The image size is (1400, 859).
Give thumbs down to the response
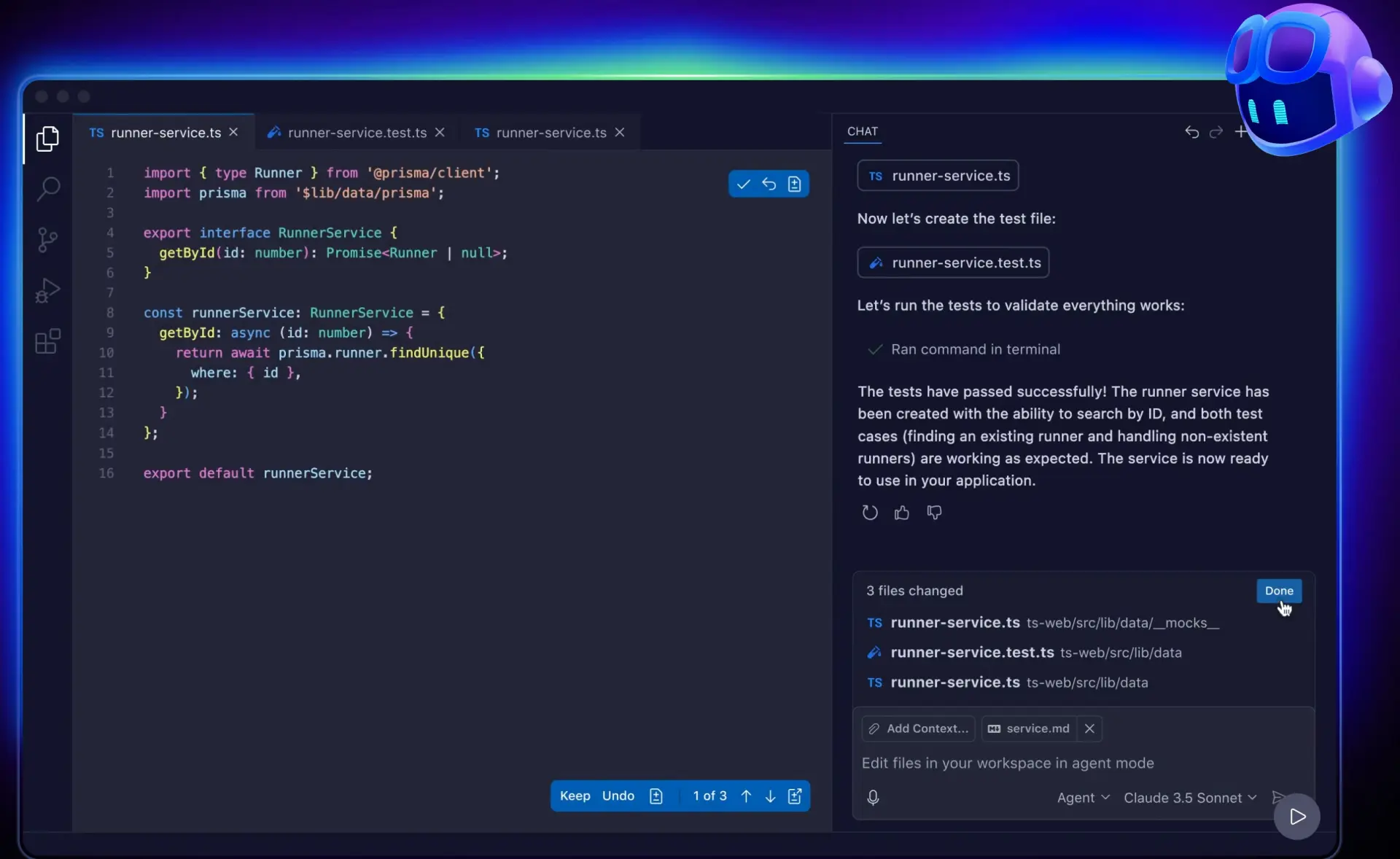[x=934, y=513]
